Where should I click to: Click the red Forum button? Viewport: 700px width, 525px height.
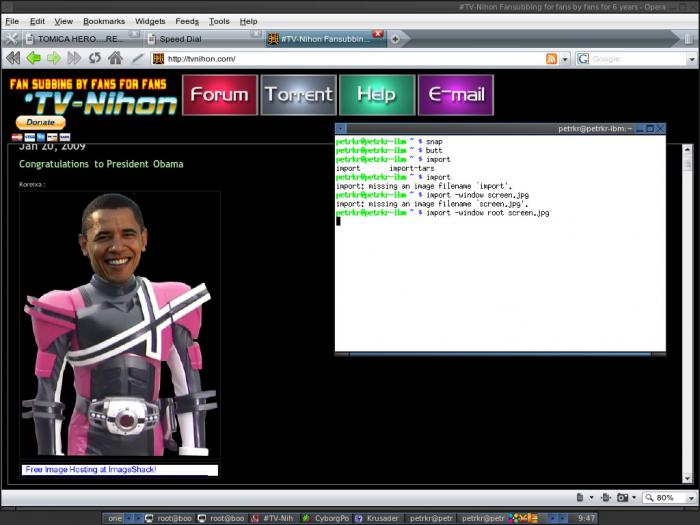(x=220, y=95)
